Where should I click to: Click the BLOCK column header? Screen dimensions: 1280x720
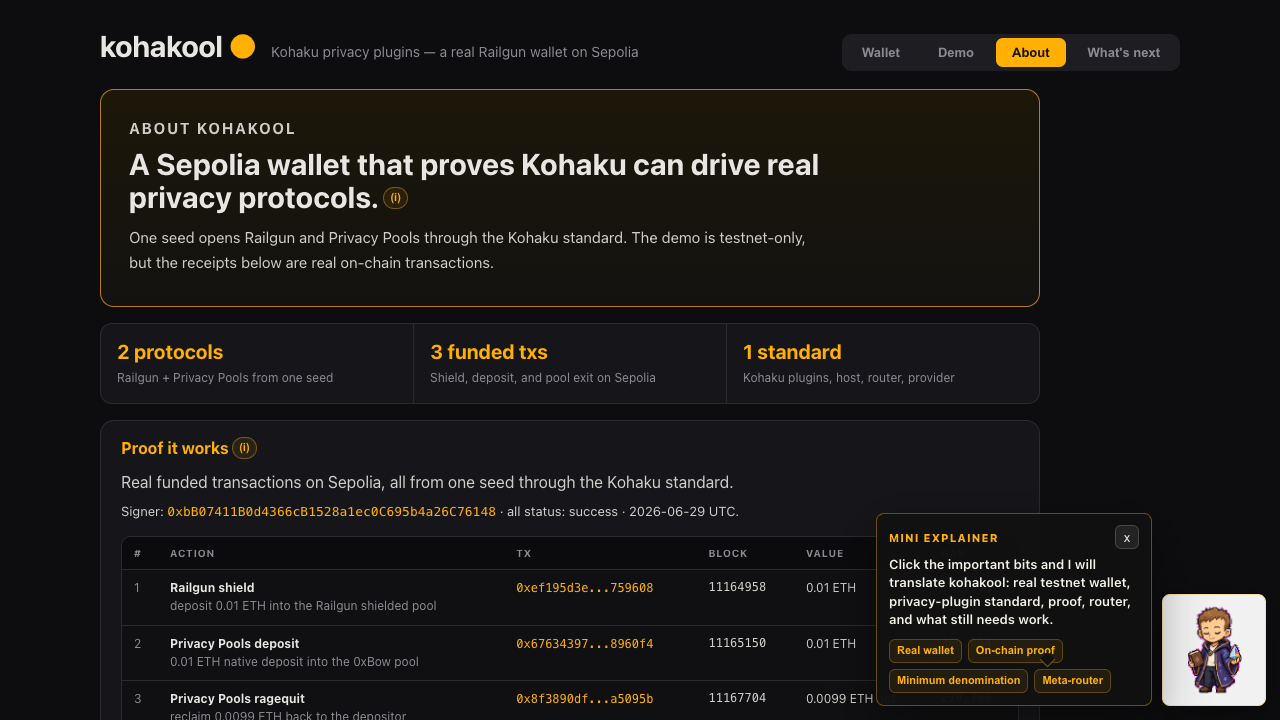click(x=728, y=554)
